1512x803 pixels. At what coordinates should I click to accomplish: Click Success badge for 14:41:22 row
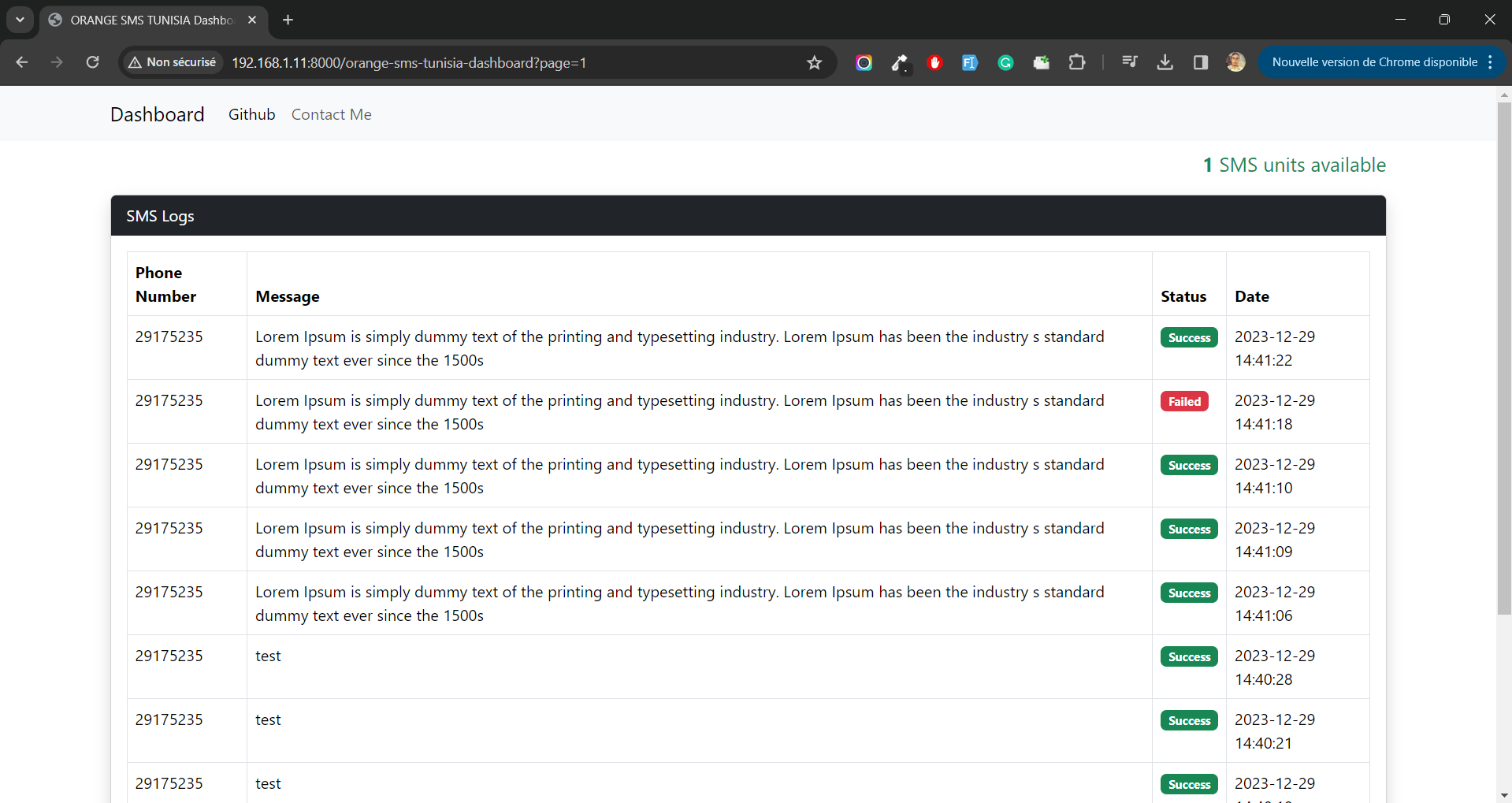coord(1189,337)
